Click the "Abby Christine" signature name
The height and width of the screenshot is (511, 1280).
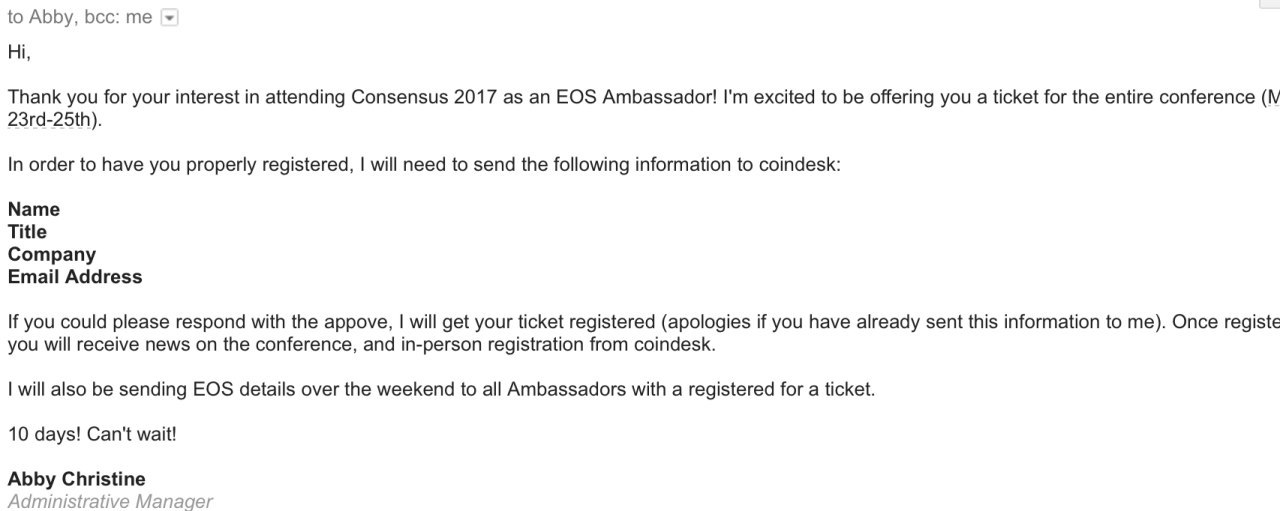[76, 479]
